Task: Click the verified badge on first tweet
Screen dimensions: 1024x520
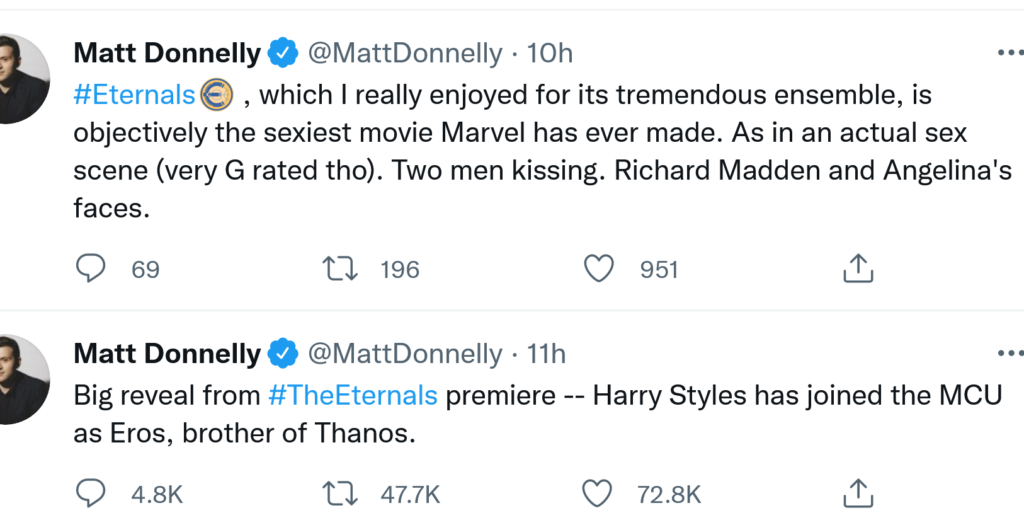Action: pos(285,52)
